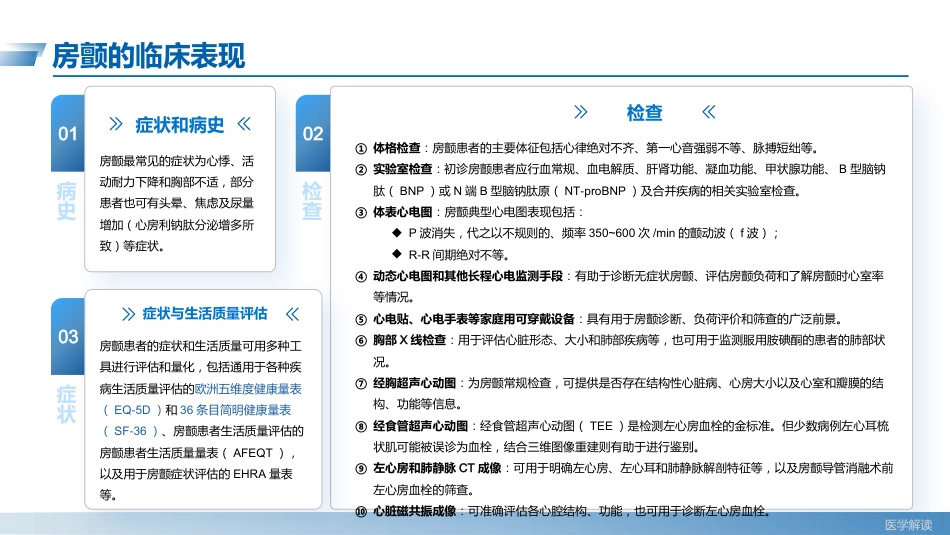Click the slide title 房颤的临床表现

tap(148, 56)
